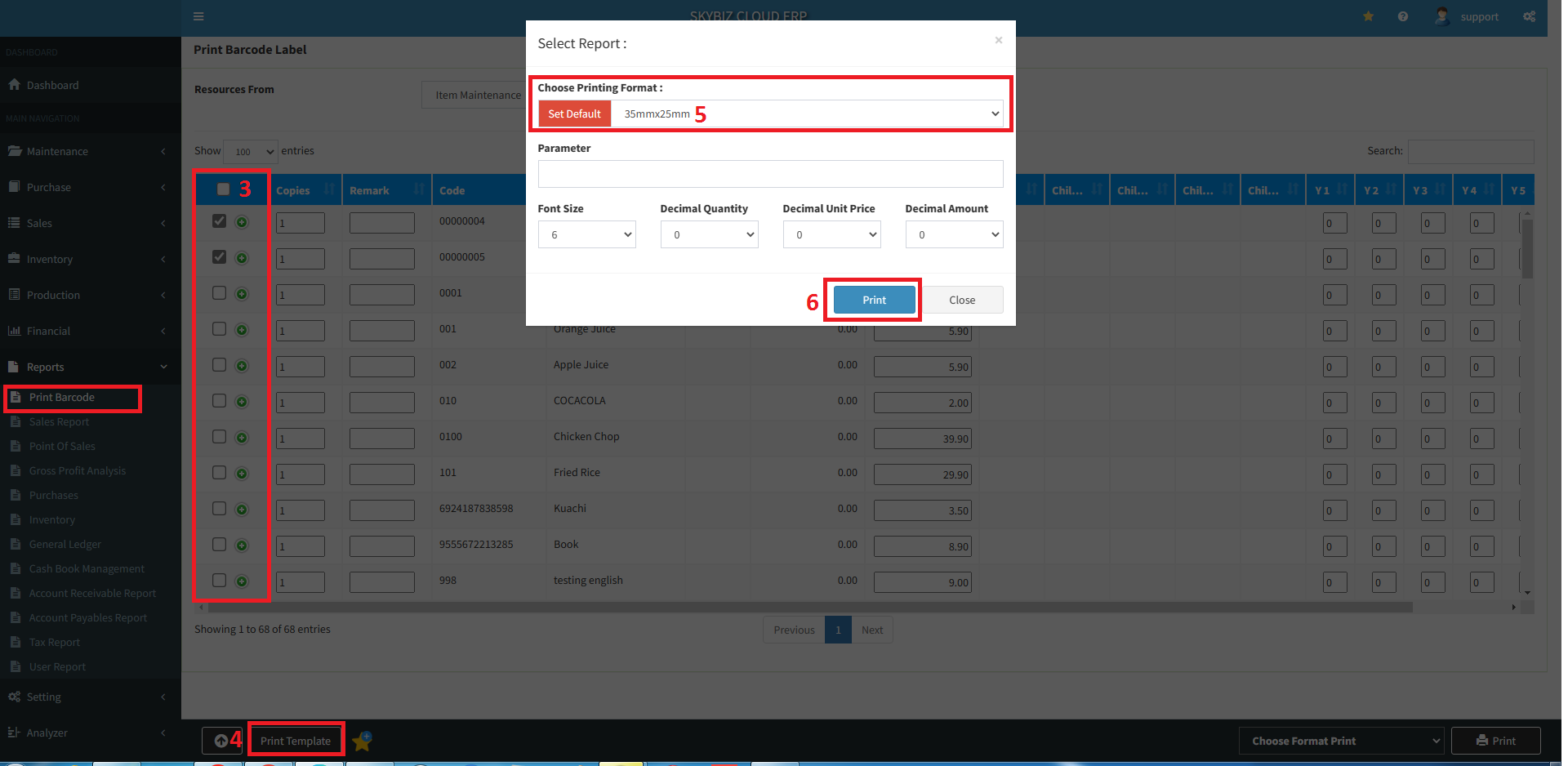Click the Parameter text field

[x=769, y=174]
